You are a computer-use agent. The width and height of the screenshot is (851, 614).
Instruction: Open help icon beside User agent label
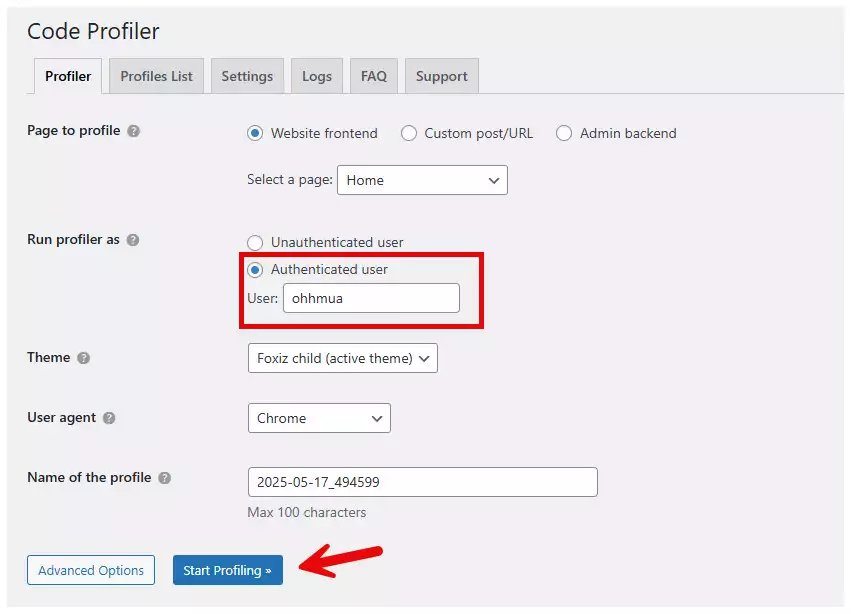(x=109, y=418)
